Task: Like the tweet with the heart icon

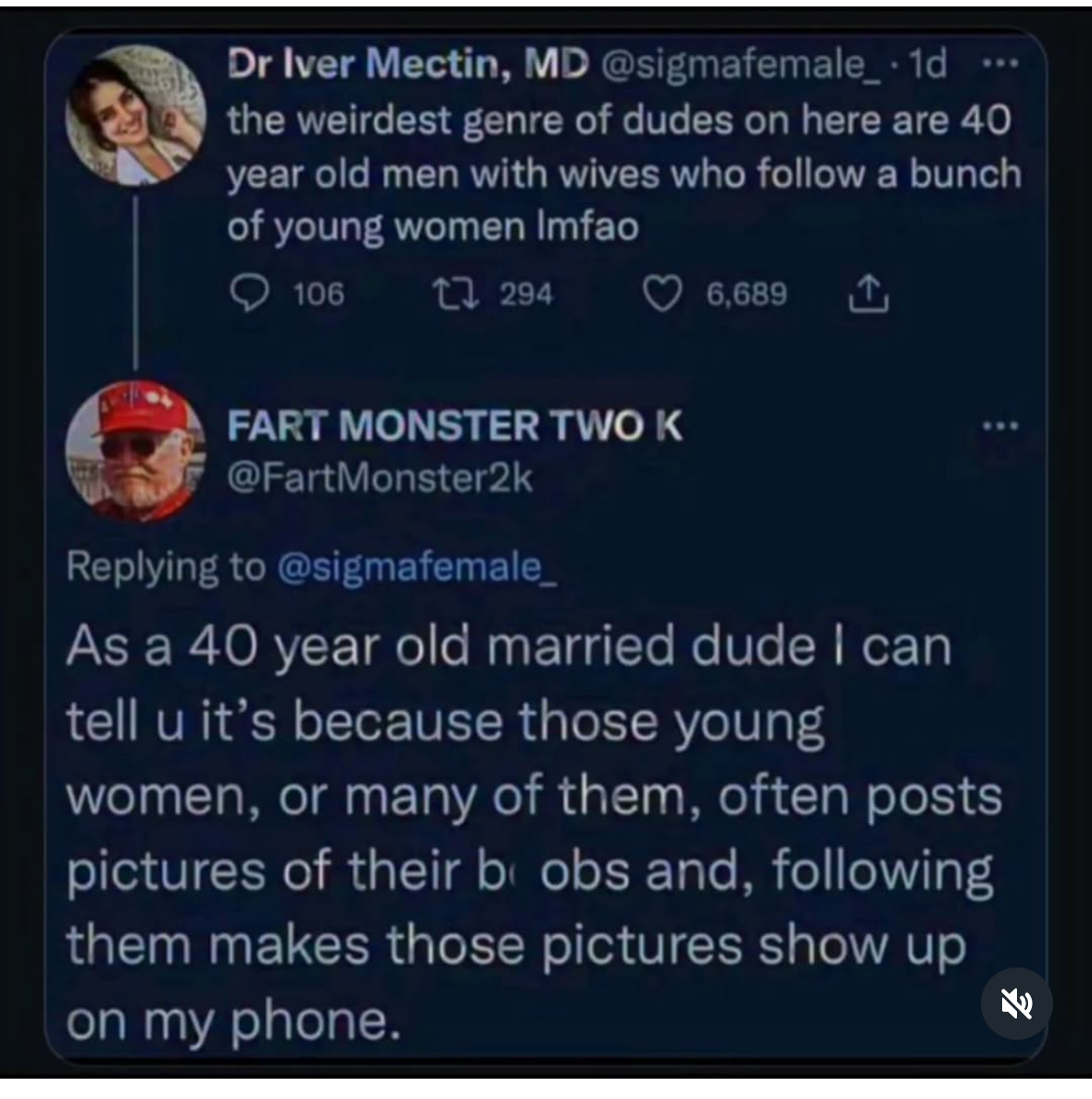Action: [x=661, y=294]
